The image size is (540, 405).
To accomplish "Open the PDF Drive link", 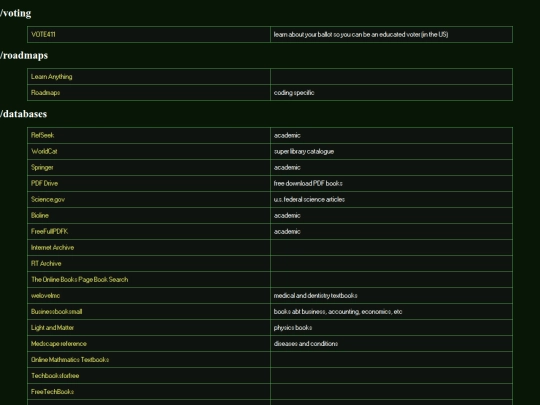I will coord(44,183).
